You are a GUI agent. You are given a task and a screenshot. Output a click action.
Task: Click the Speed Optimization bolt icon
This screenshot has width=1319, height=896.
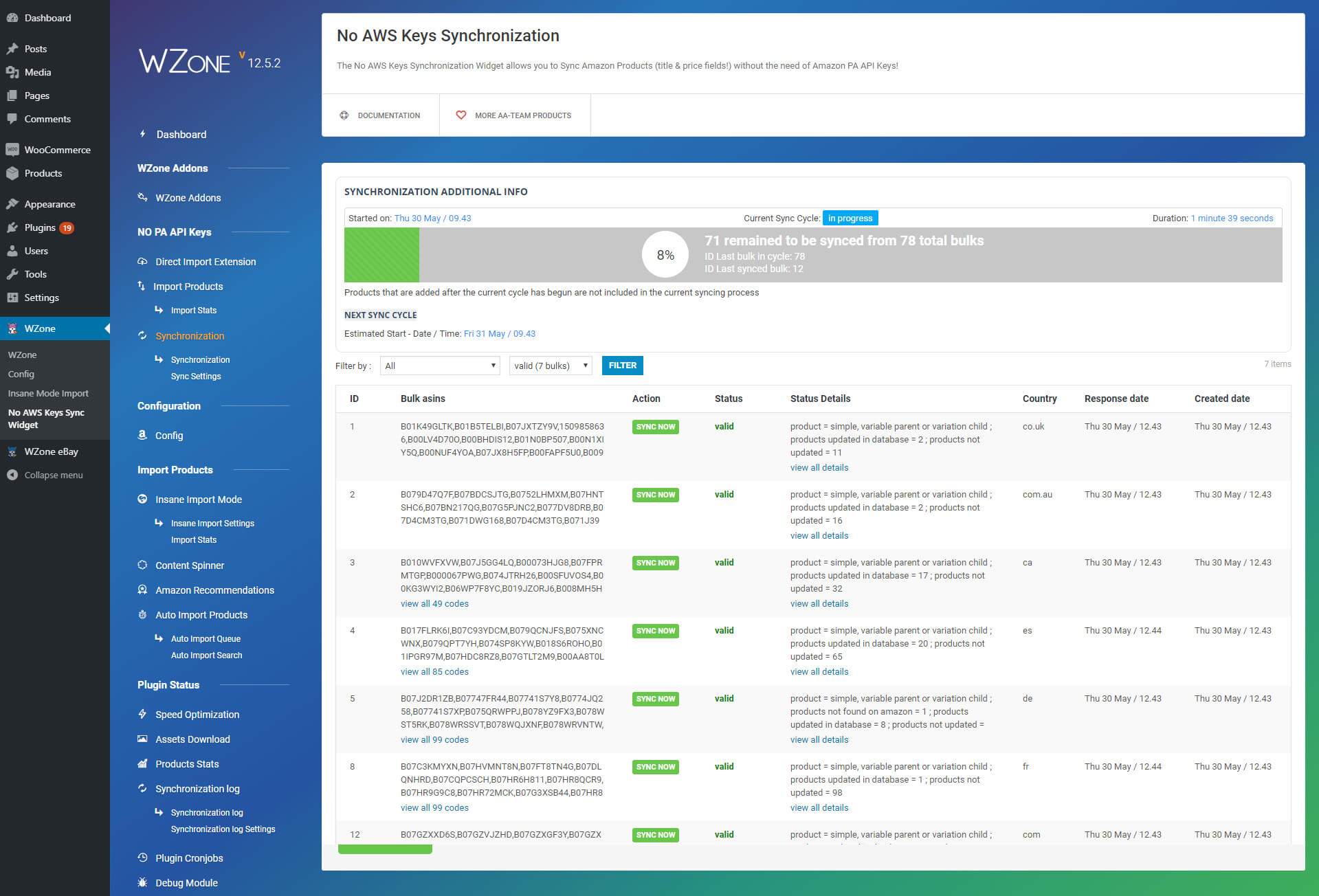tap(142, 715)
